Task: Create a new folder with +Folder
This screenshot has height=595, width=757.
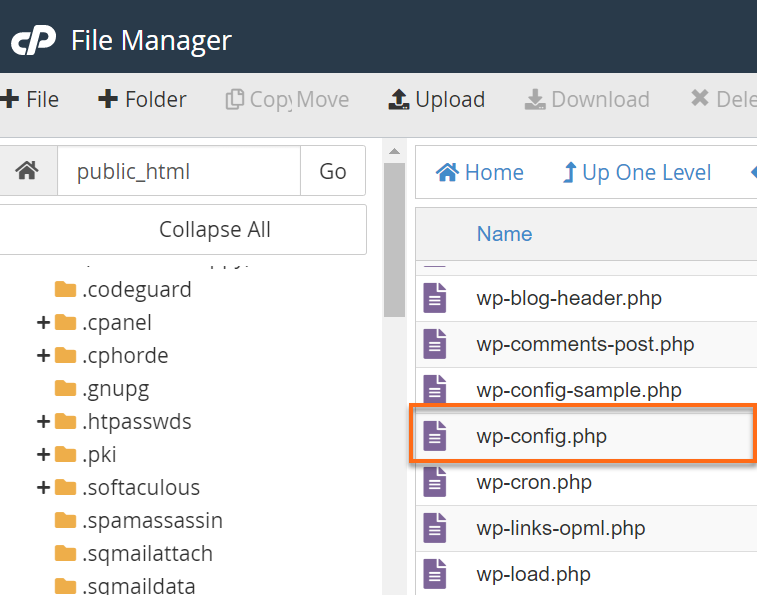Action: 142,99
